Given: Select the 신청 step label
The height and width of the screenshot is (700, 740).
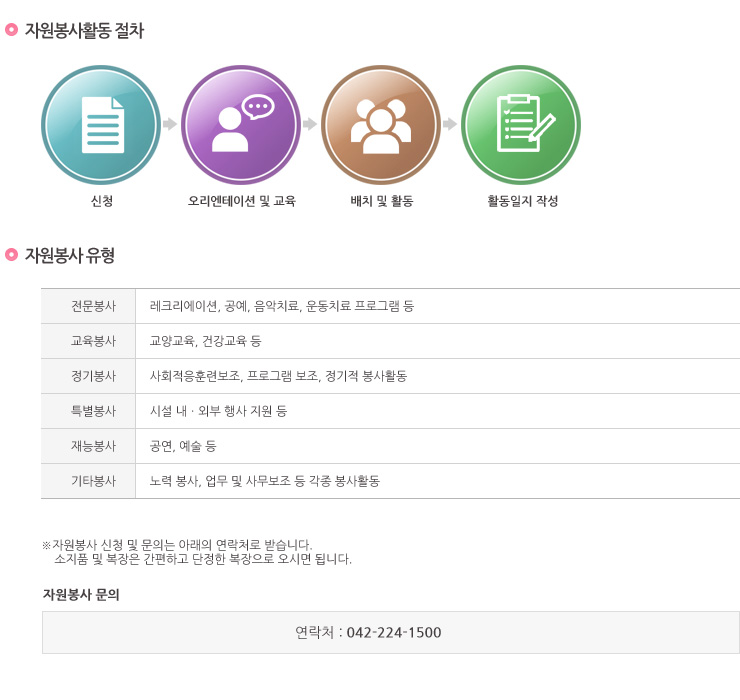Looking at the screenshot, I should pos(102,201).
